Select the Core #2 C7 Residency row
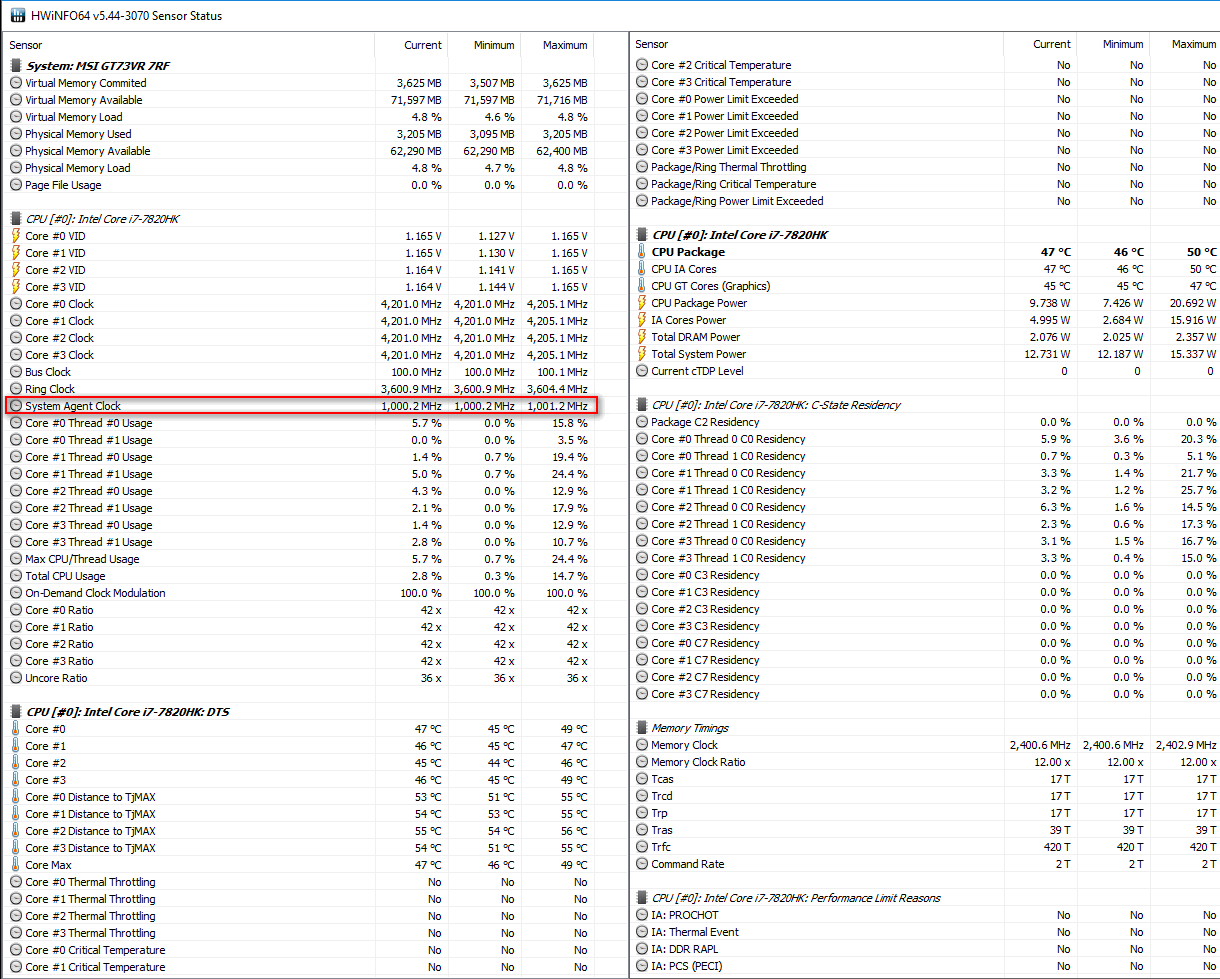This screenshot has width=1220, height=979. [x=925, y=677]
